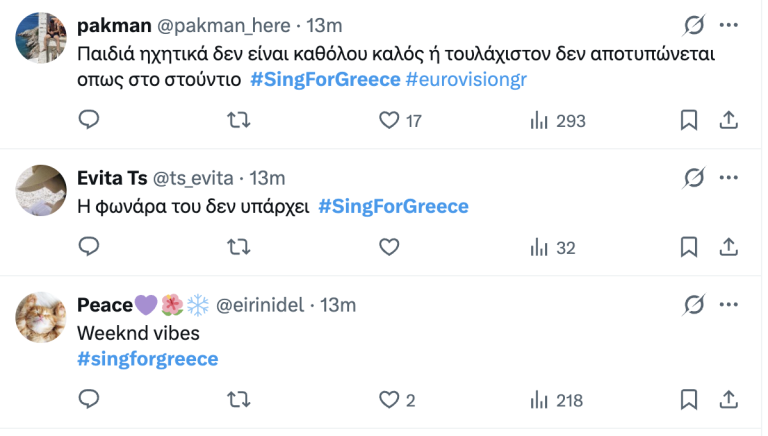Click Grok icon on pakman's tweet
The height and width of the screenshot is (436, 768).
[x=692, y=25]
